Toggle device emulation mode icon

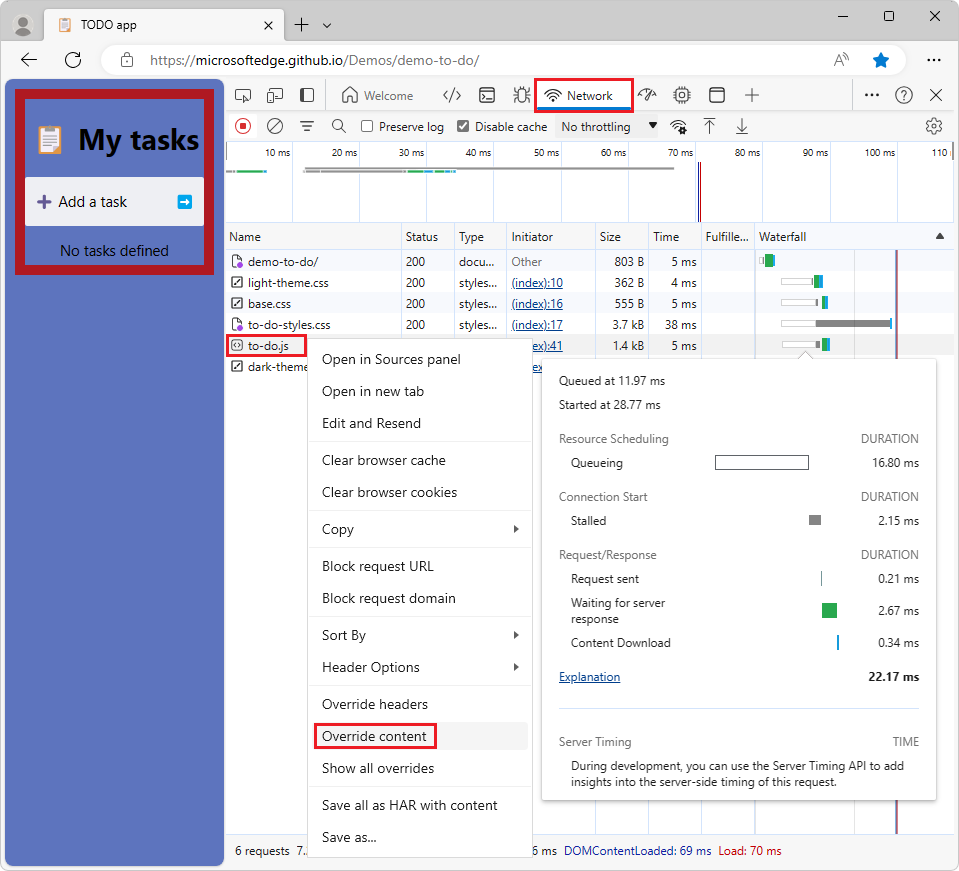pyautogui.click(x=275, y=93)
